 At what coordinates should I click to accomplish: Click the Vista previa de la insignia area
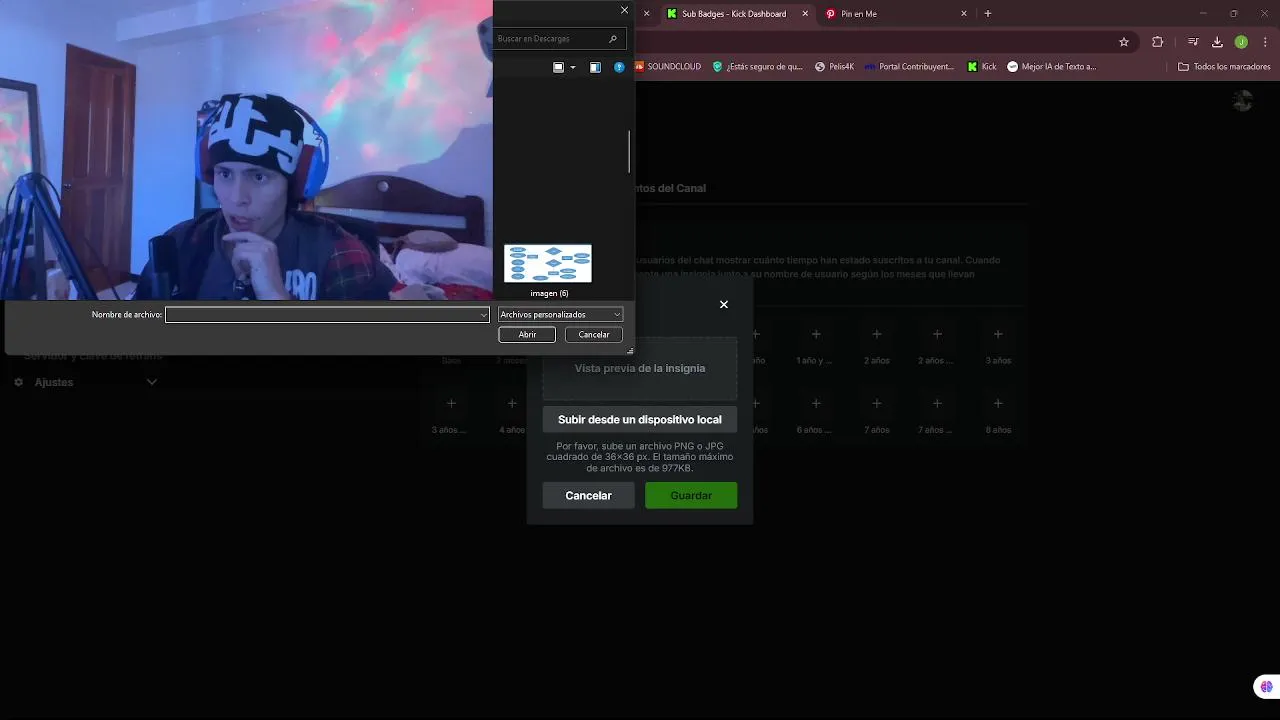[640, 368]
